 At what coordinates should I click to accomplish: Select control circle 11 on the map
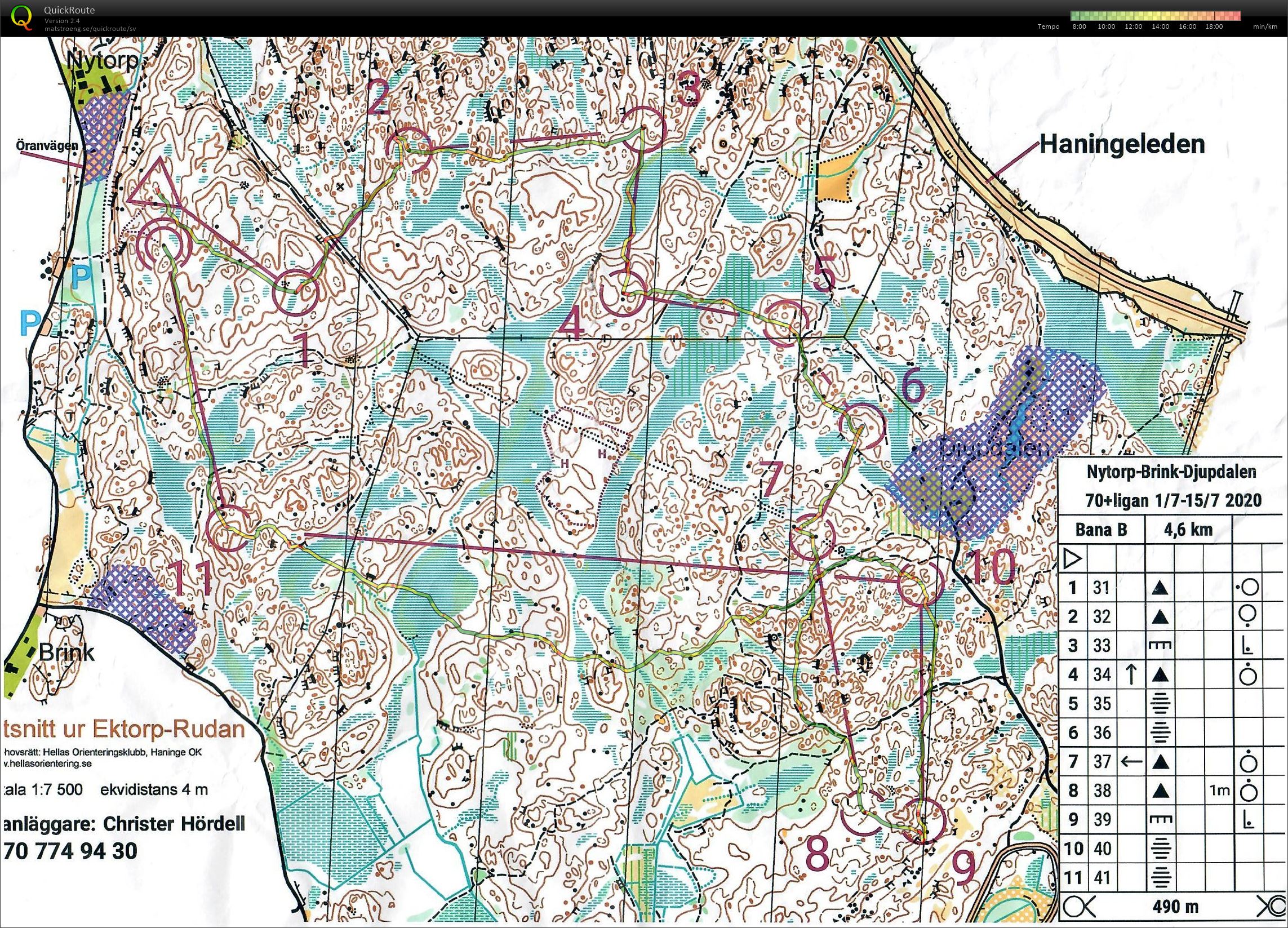[x=229, y=528]
